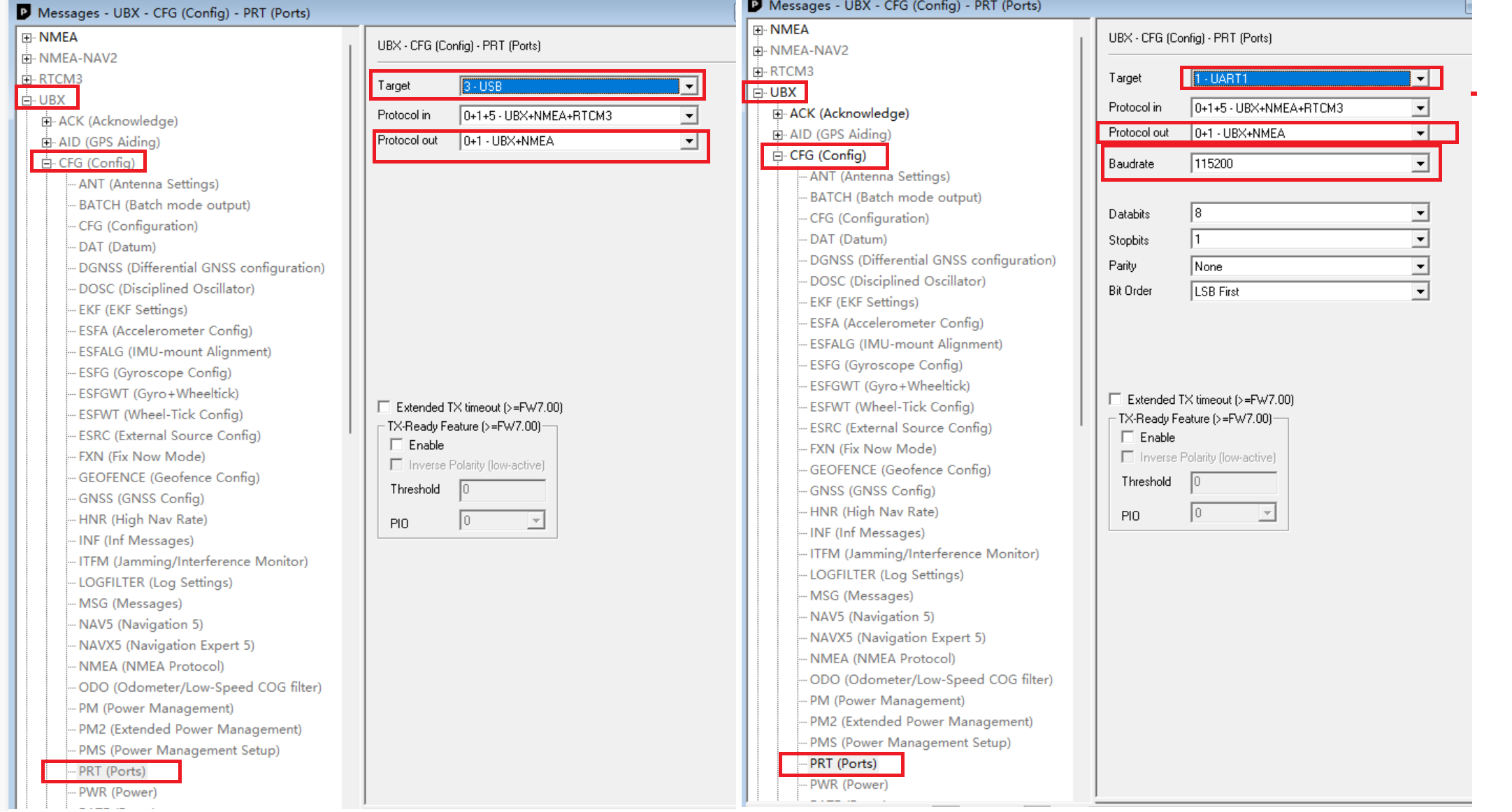
Task: Collapse the UBX node in left tree
Action: pos(27,101)
